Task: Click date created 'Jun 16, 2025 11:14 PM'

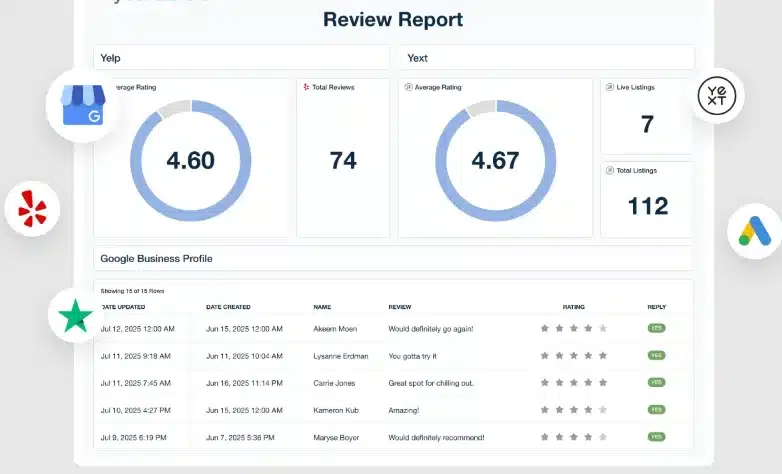Action: pyautogui.click(x=244, y=383)
